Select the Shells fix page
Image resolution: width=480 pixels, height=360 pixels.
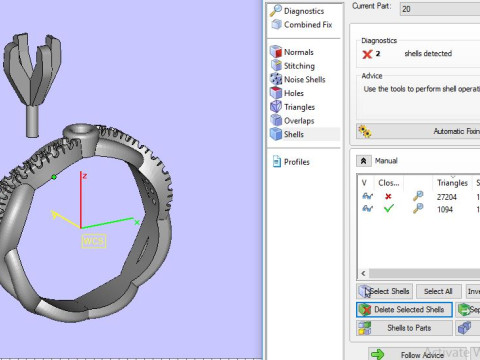[x=287, y=134]
